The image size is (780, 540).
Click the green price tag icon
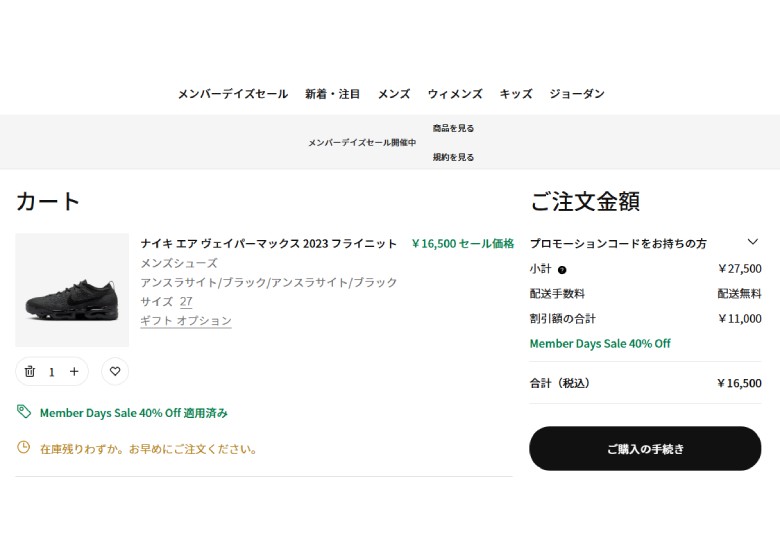(x=24, y=411)
